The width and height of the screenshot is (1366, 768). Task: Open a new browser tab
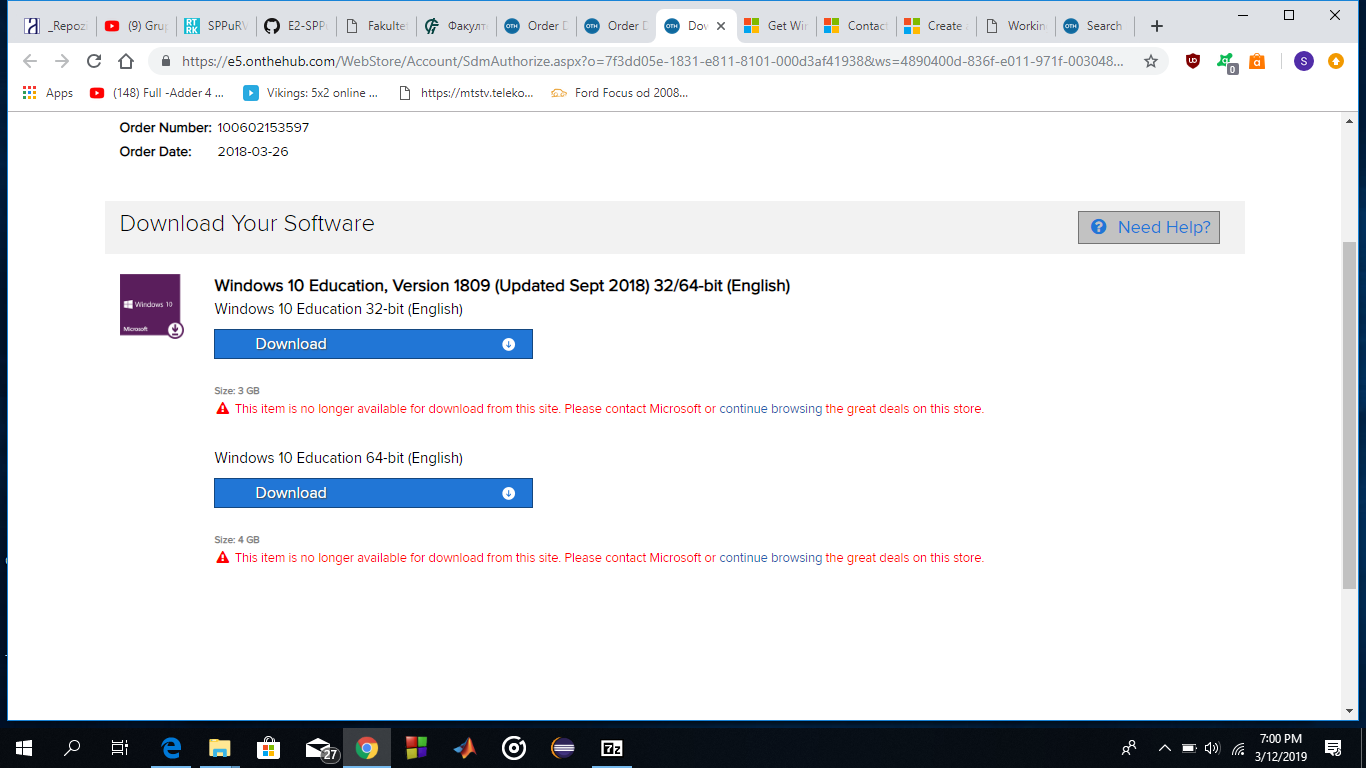coord(1157,26)
